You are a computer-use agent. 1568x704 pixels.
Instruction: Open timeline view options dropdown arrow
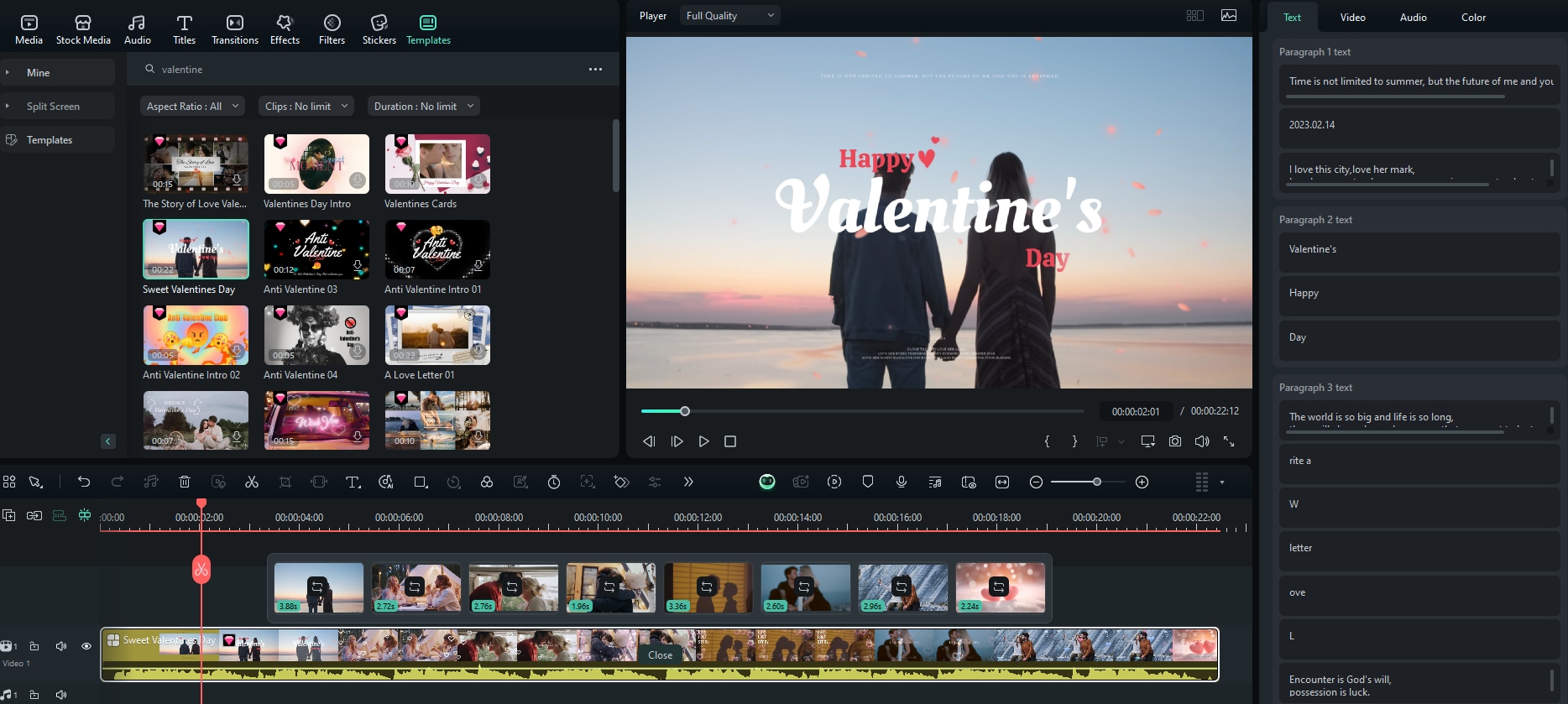tap(1222, 482)
